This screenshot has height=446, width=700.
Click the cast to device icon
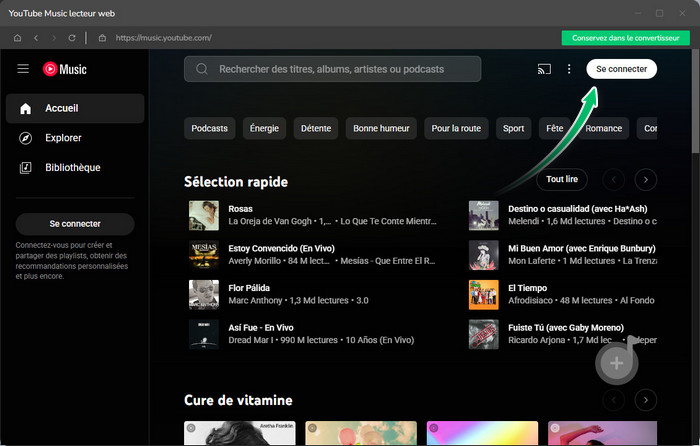click(544, 69)
